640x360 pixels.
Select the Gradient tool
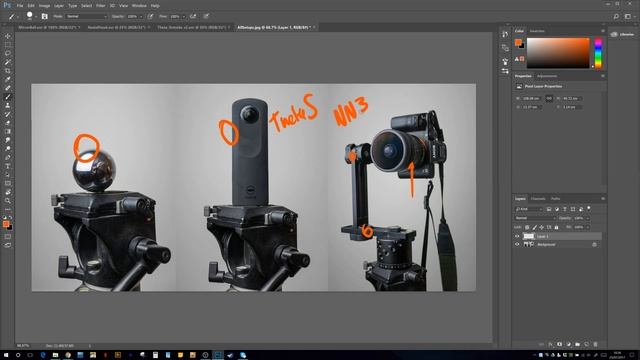[8, 131]
